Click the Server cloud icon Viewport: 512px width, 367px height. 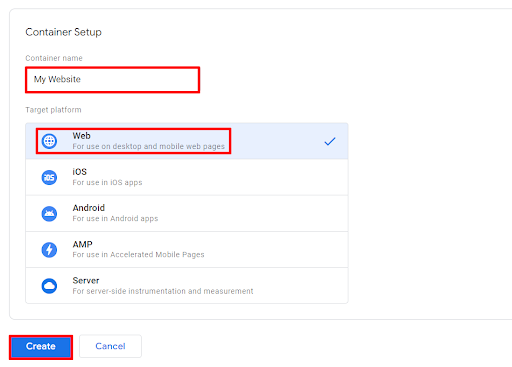click(x=49, y=286)
